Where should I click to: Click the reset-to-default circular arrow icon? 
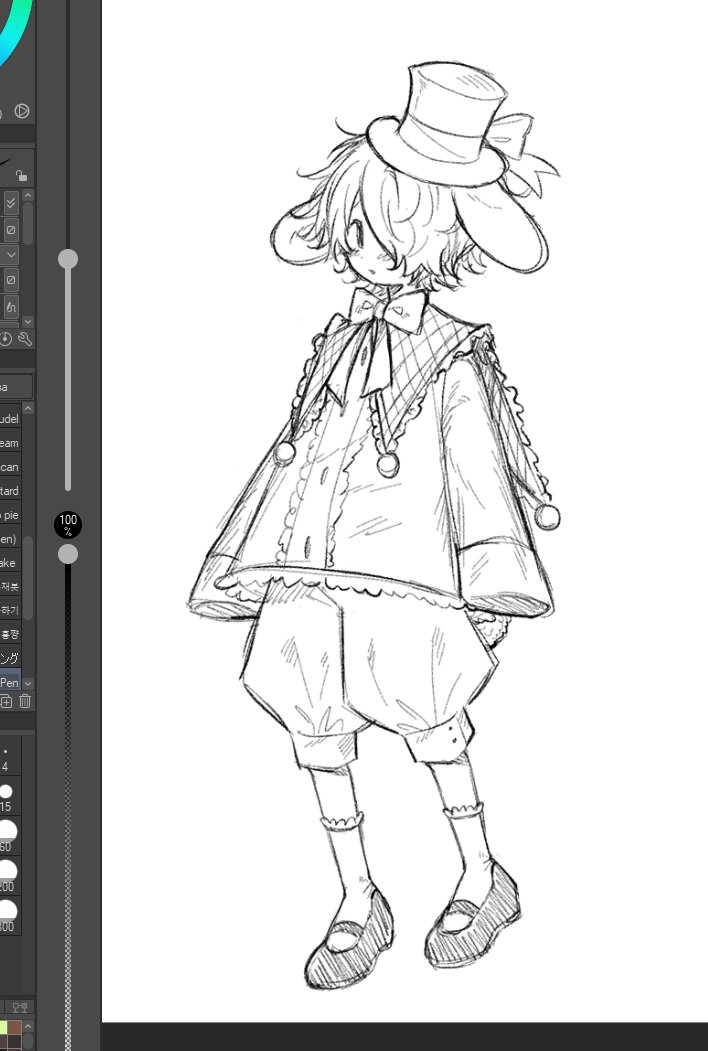click(6, 338)
